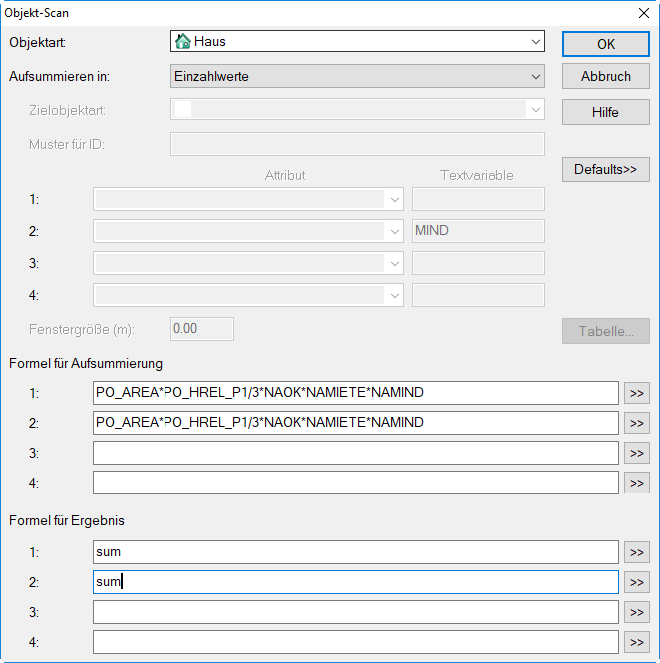
Task: Click Textvariable field in row 1
Action: point(478,199)
